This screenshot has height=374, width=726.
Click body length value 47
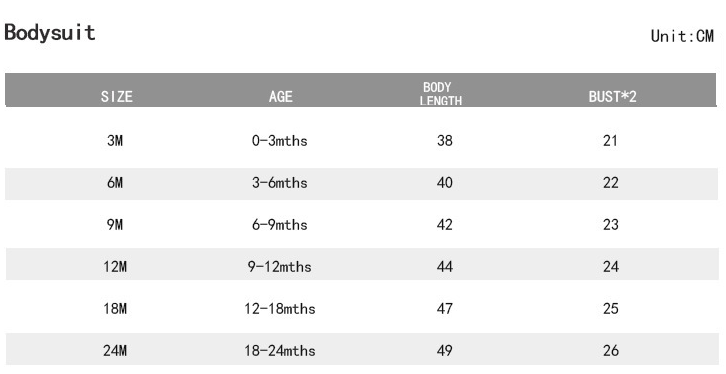pyautogui.click(x=444, y=308)
